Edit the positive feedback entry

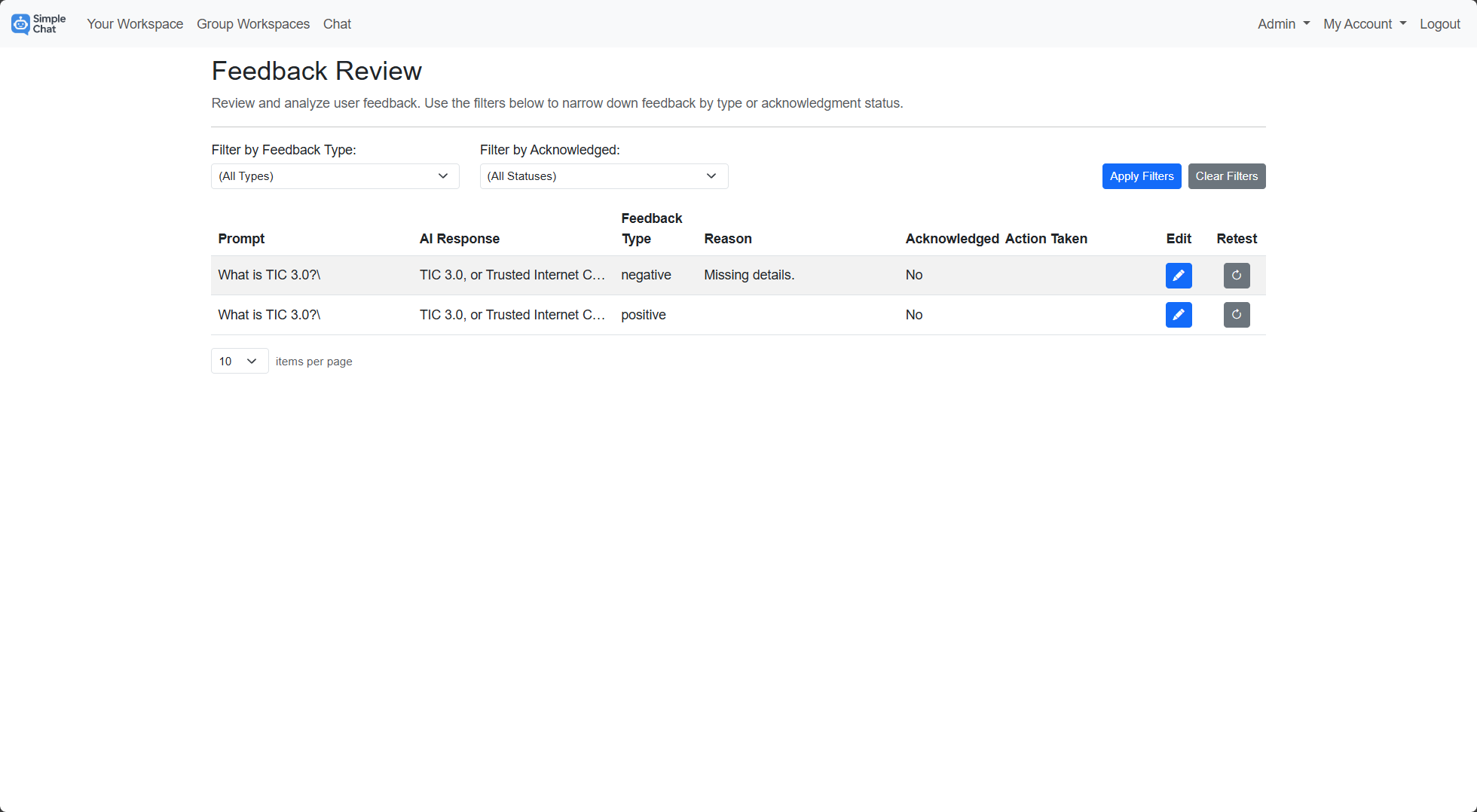click(1179, 315)
